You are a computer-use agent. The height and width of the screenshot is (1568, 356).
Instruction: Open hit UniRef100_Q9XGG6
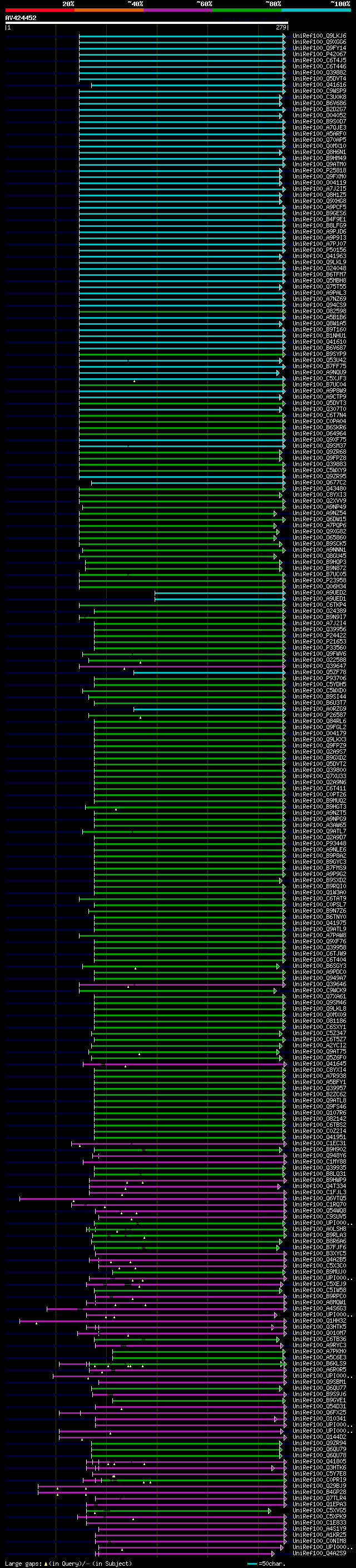319,42
